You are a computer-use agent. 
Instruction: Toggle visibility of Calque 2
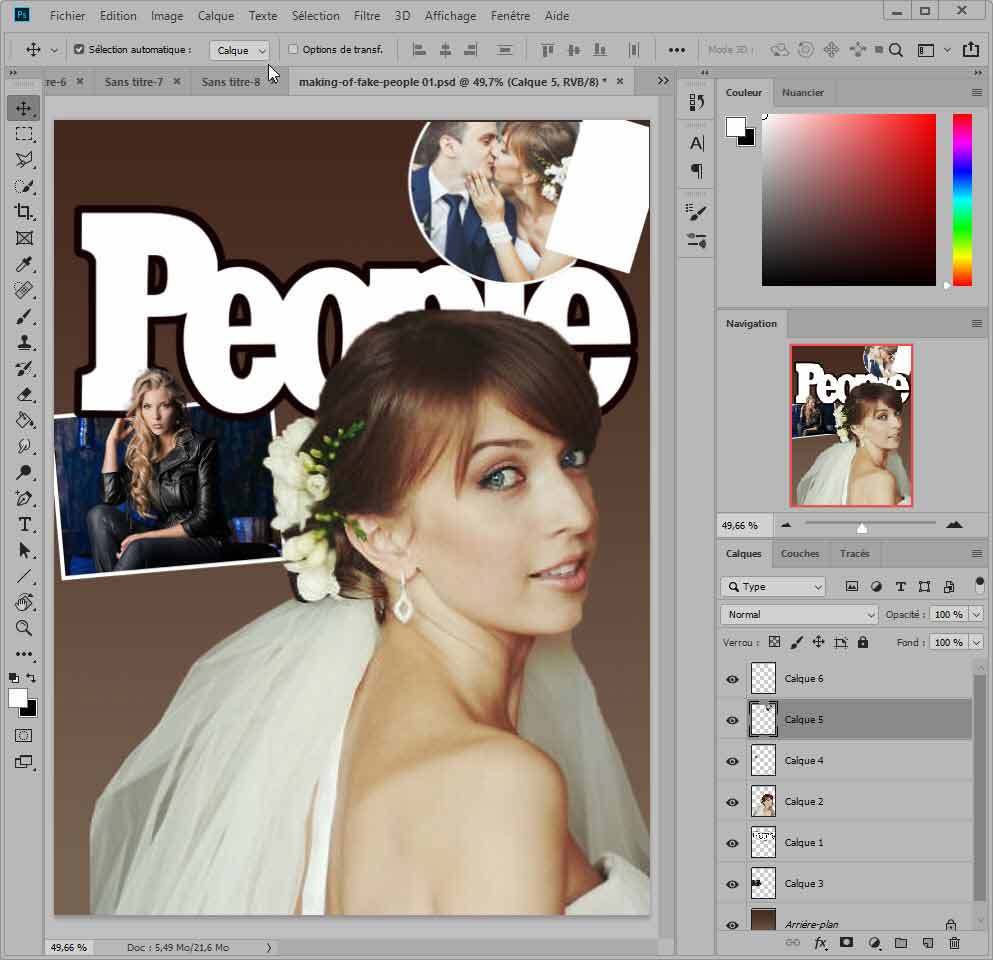[x=732, y=802]
